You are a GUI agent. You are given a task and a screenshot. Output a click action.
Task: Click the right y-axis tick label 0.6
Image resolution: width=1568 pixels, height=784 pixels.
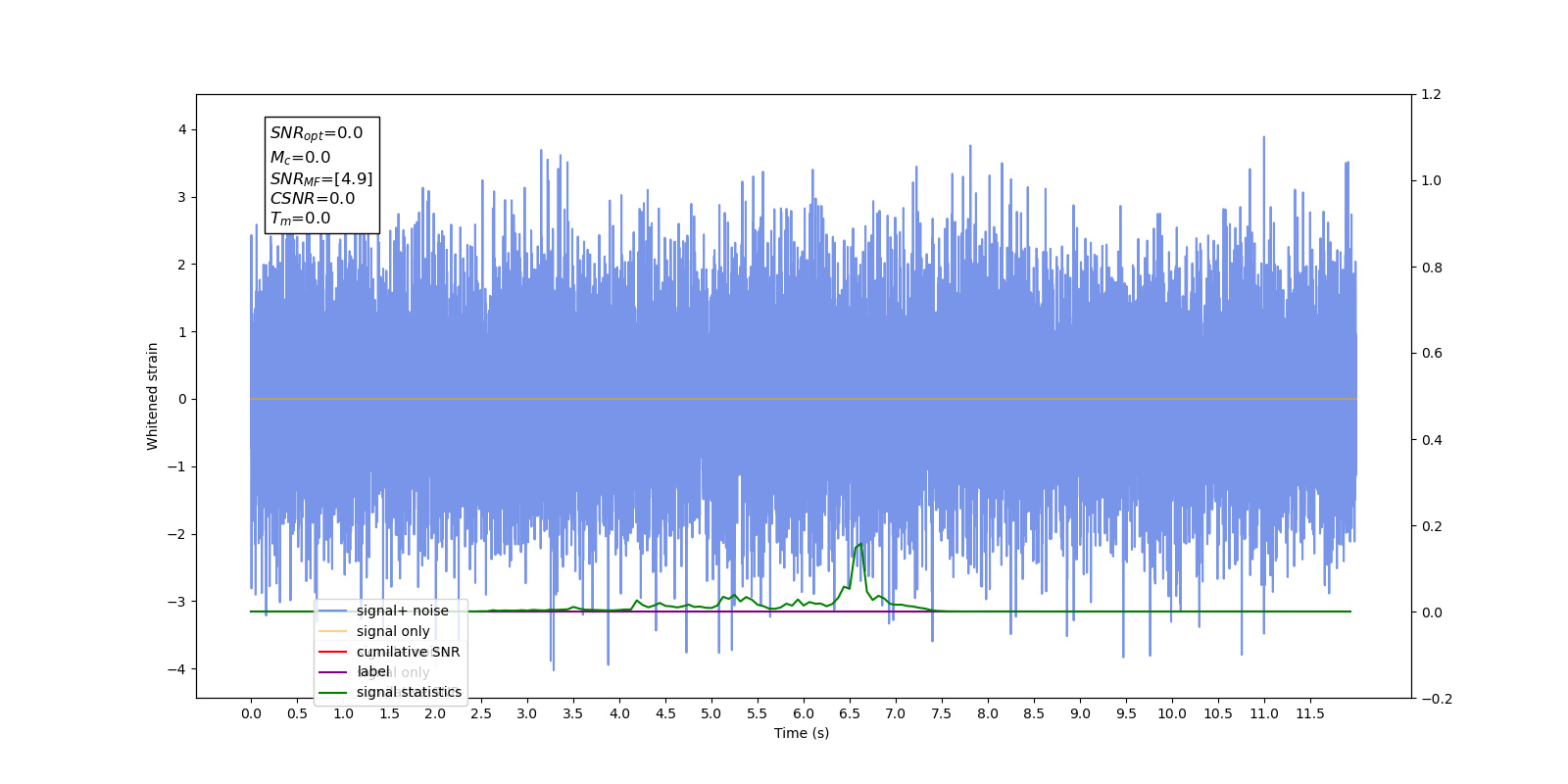[x=1432, y=354]
